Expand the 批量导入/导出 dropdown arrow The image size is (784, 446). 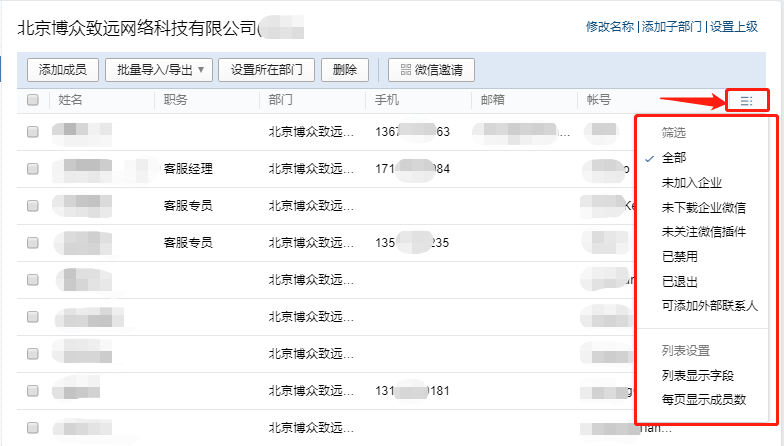pyautogui.click(x=201, y=70)
